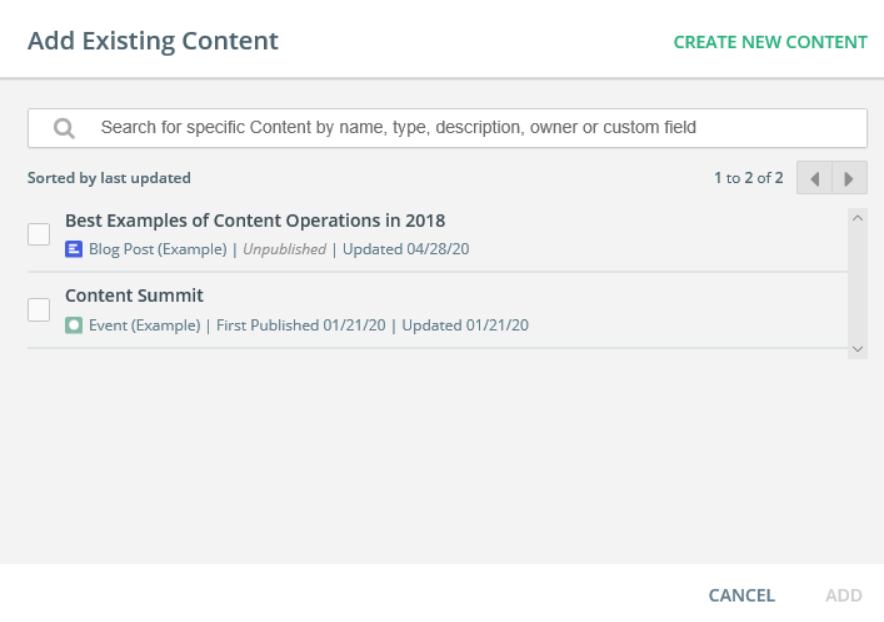
Task: Click the scrollbar up arrow
Action: [857, 218]
